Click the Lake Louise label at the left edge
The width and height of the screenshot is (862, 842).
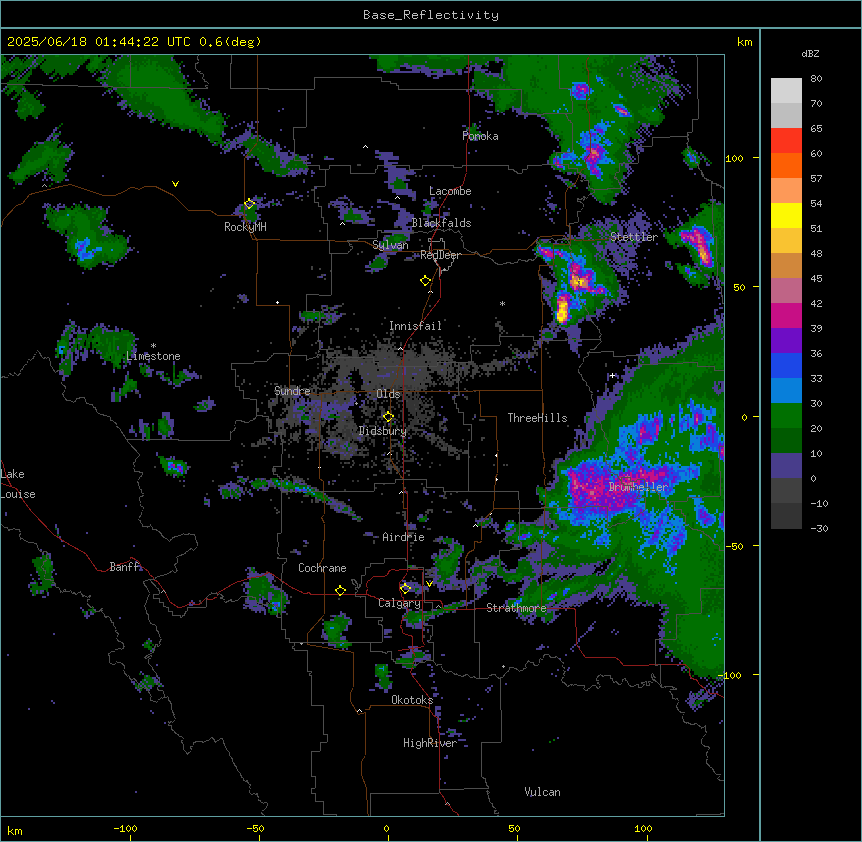pos(18,484)
